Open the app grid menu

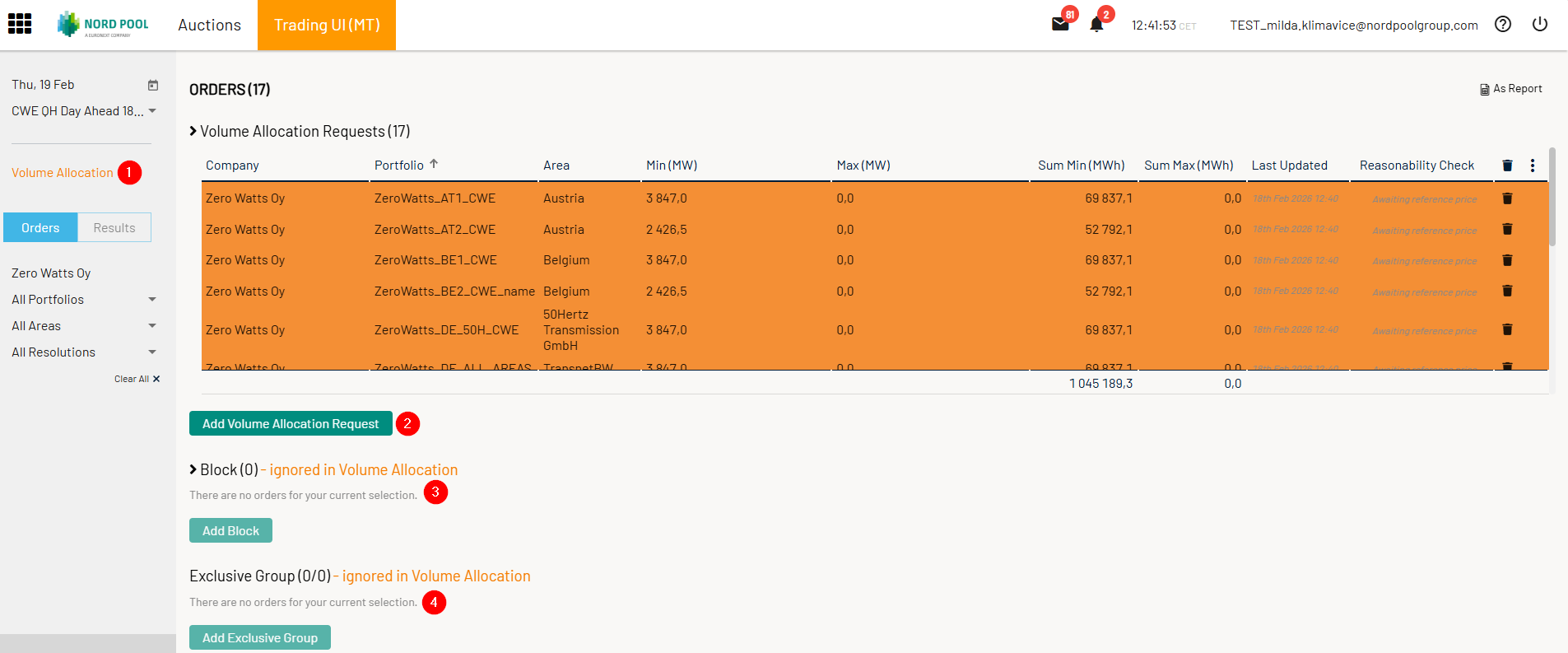tap(20, 24)
